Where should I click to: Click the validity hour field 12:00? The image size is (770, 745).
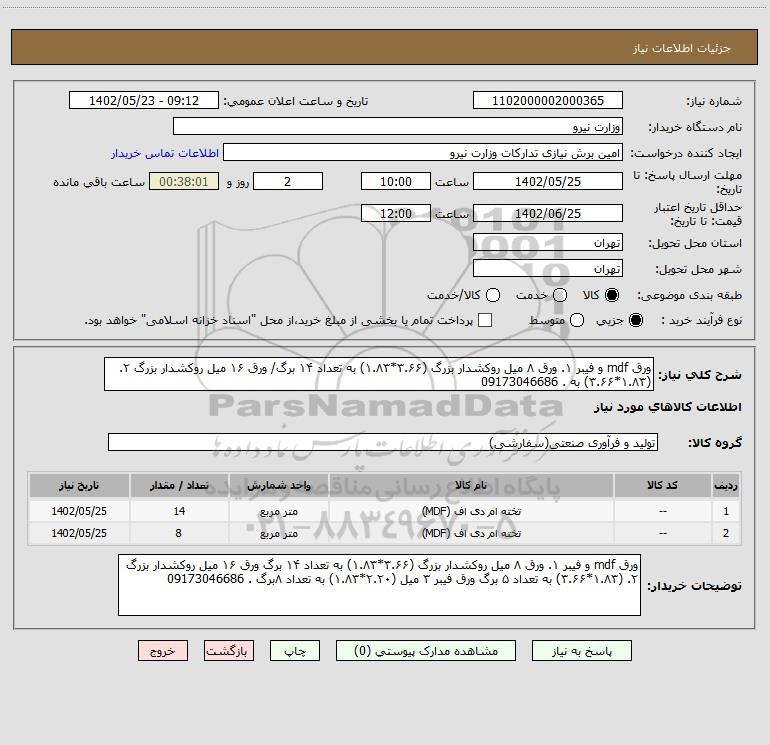pyautogui.click(x=396, y=213)
